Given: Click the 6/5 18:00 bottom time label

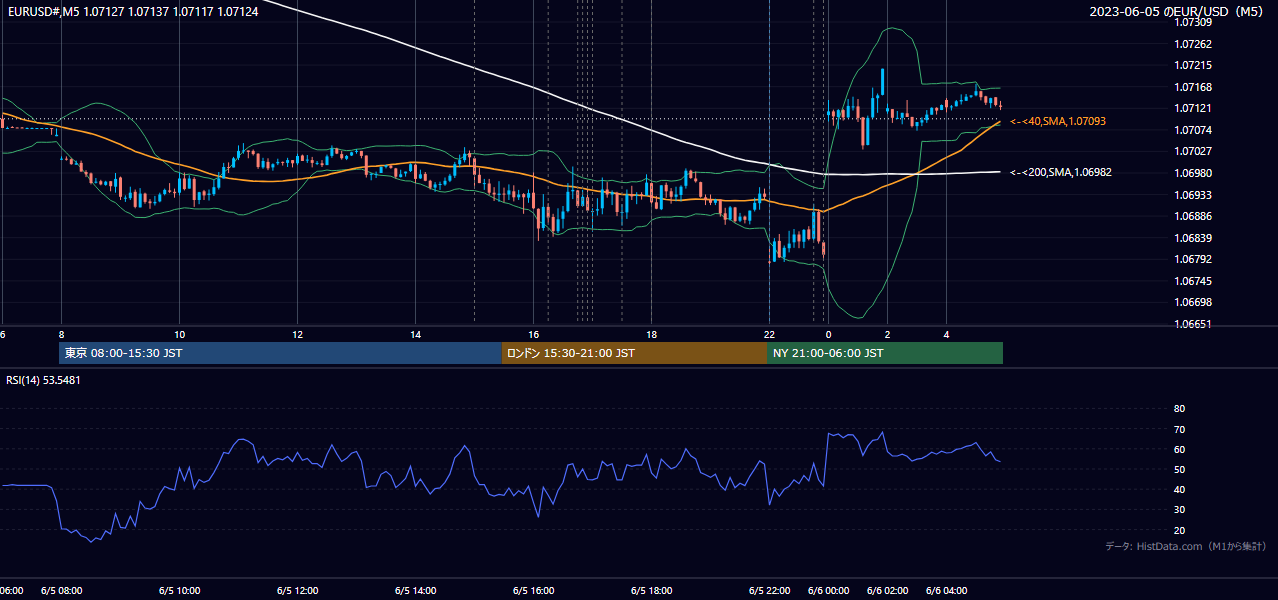Looking at the screenshot, I should tap(651, 591).
